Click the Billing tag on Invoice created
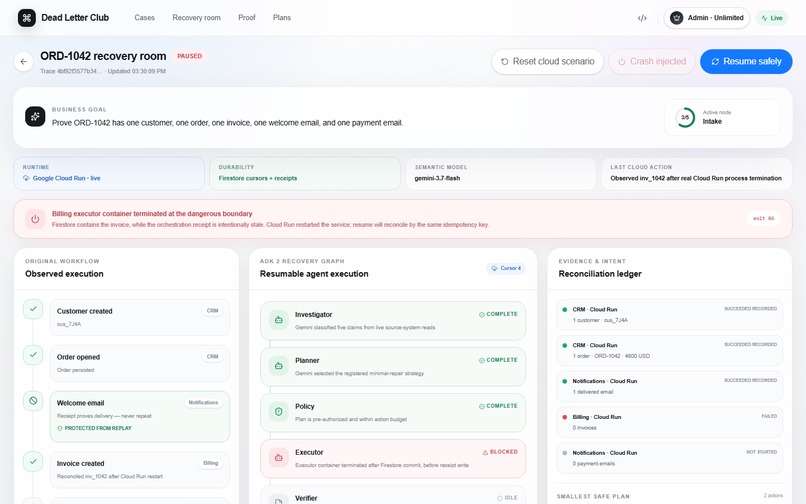 pos(210,463)
